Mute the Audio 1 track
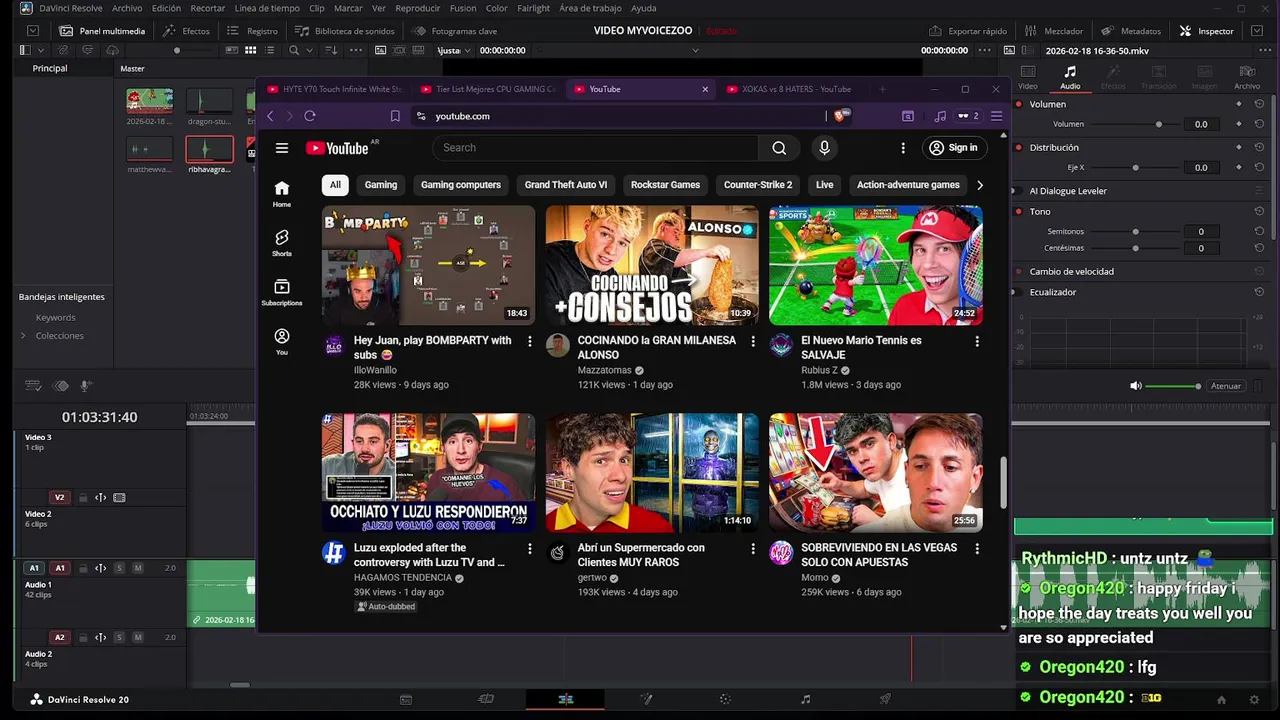The image size is (1280, 720). [138, 568]
